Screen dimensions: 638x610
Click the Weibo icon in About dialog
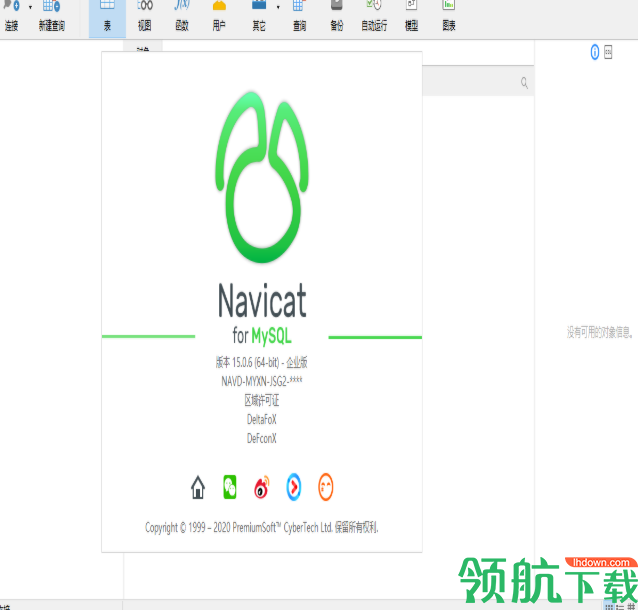pyautogui.click(x=262, y=487)
